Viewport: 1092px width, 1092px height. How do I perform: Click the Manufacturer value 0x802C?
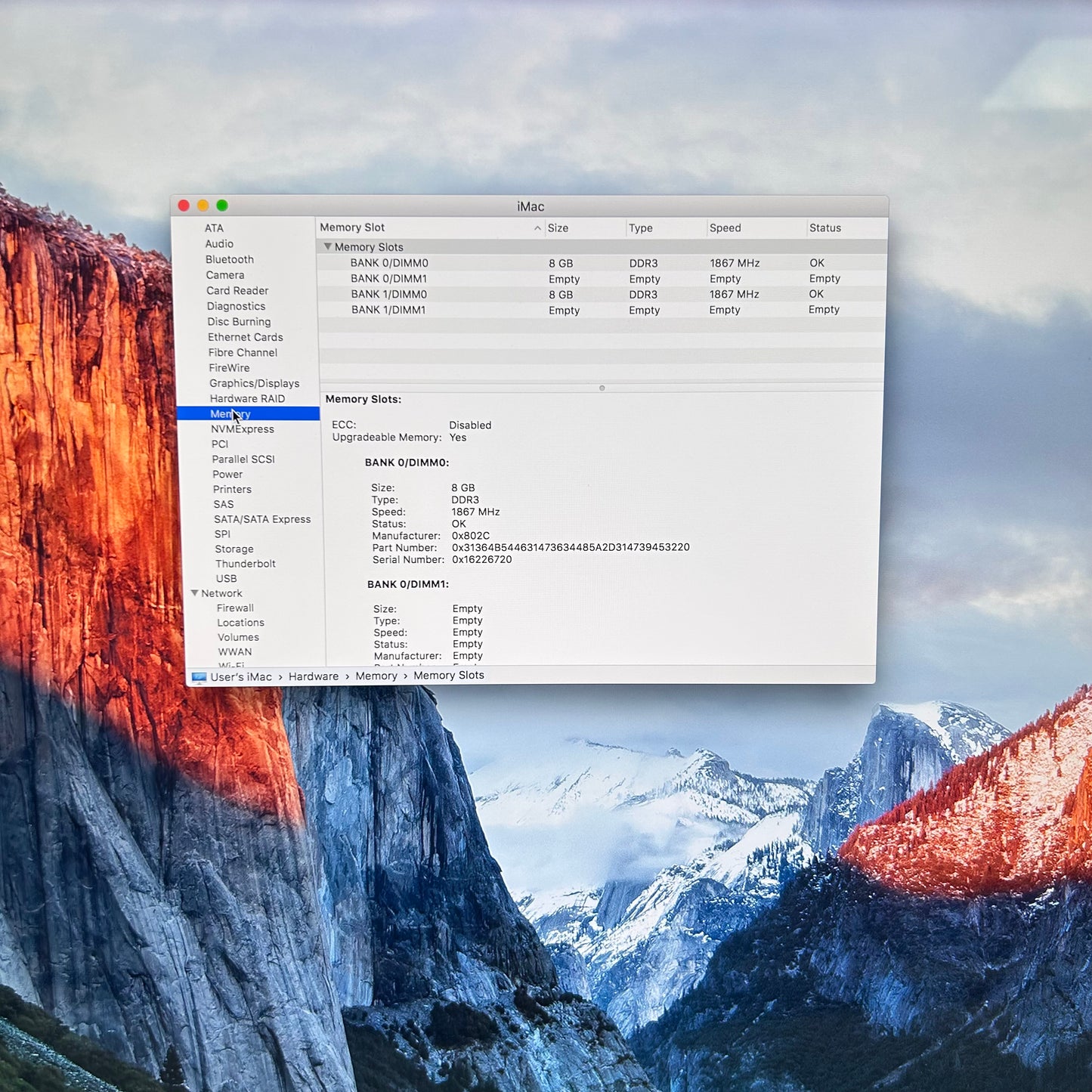[471, 536]
